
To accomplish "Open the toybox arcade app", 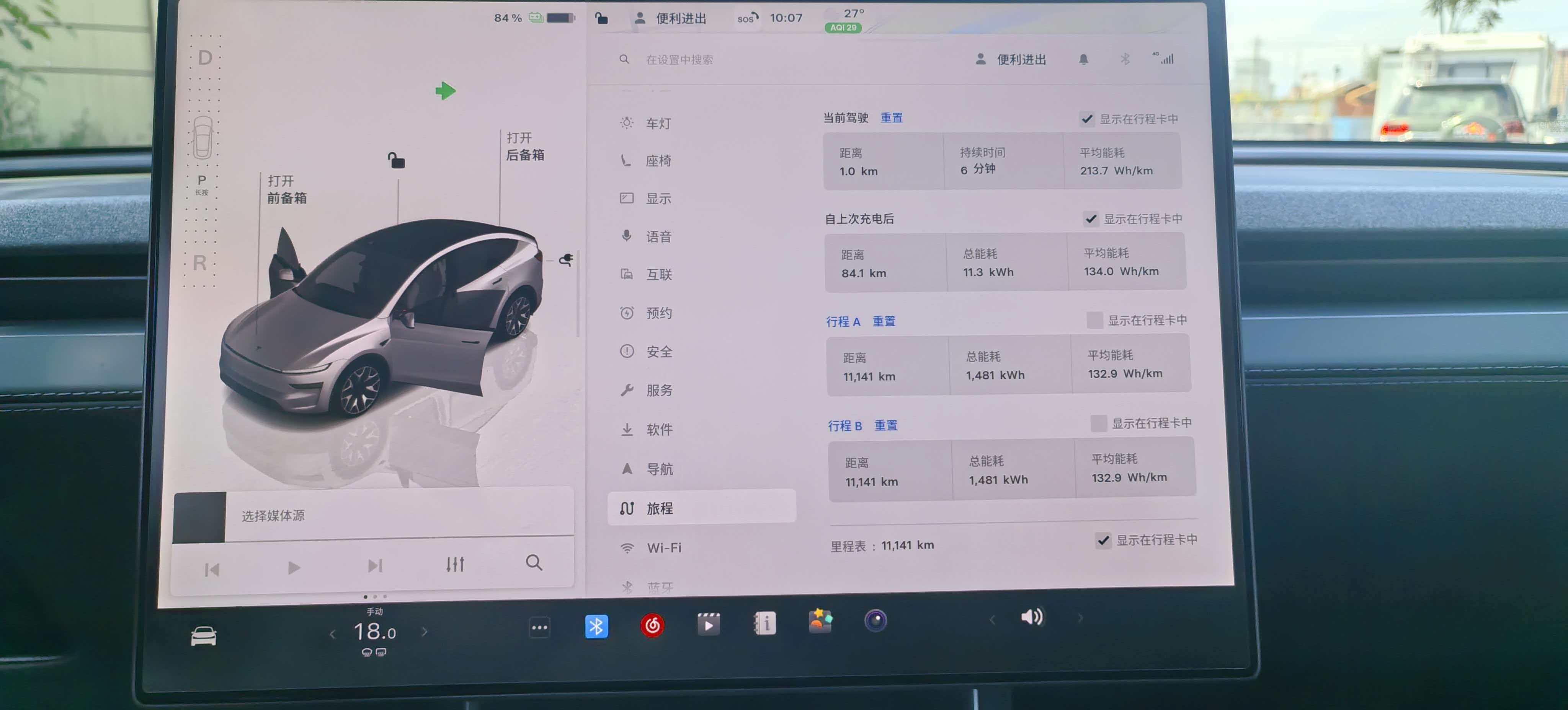I will click(x=820, y=621).
